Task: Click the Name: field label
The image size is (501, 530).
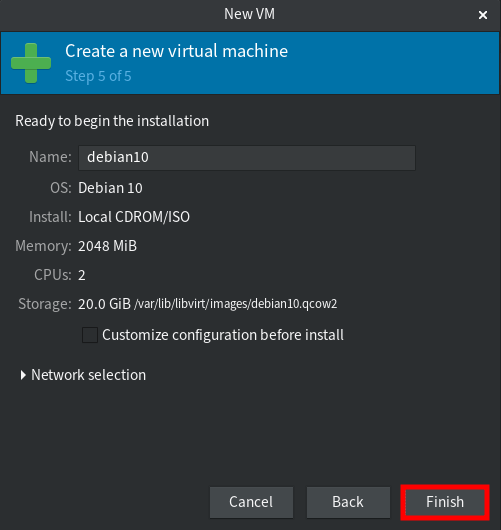Action: click(50, 157)
